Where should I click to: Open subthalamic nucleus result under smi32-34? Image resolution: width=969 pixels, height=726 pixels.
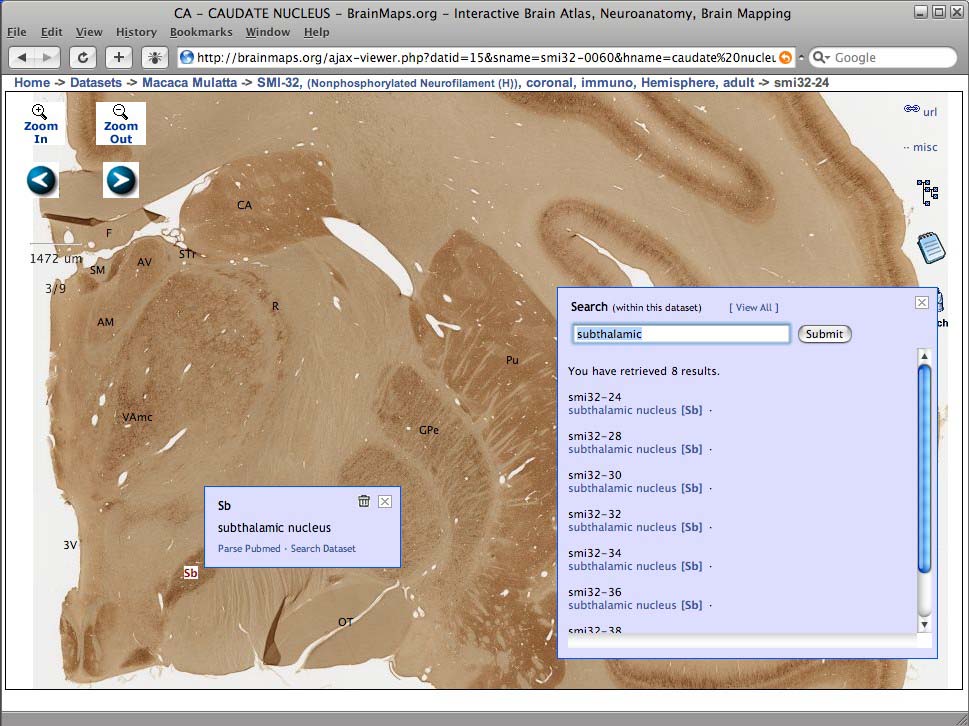point(635,566)
